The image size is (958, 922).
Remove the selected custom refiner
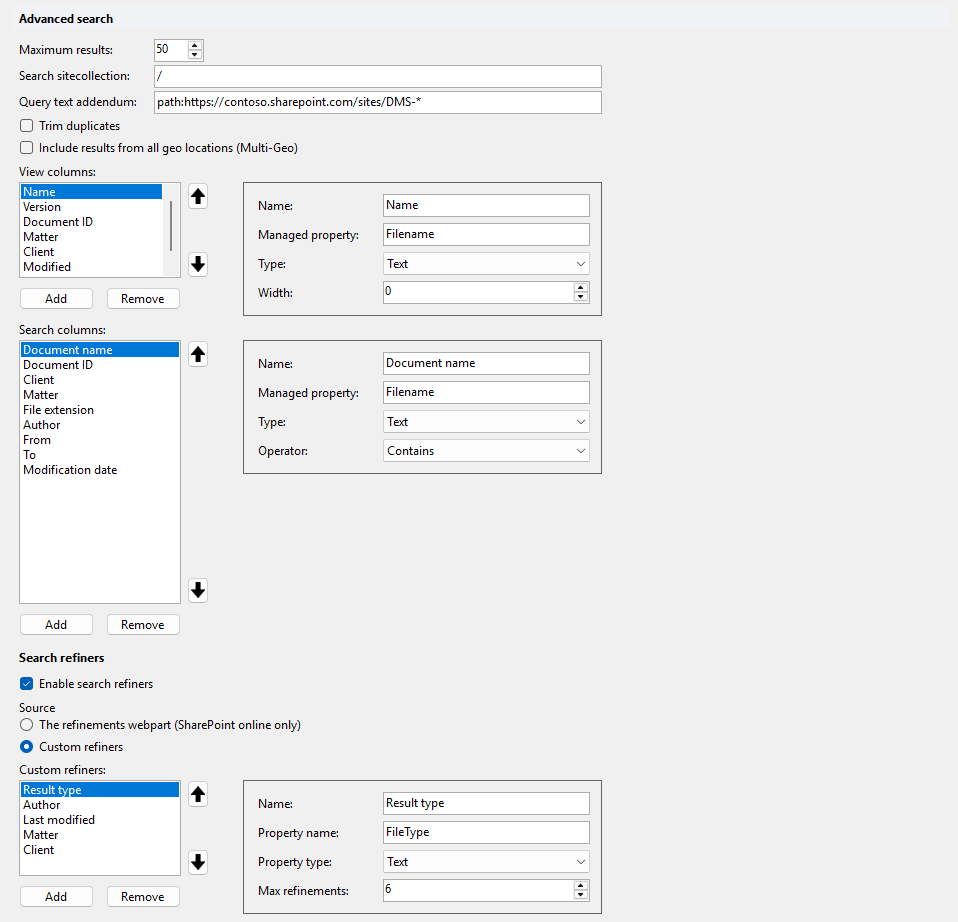(x=143, y=896)
